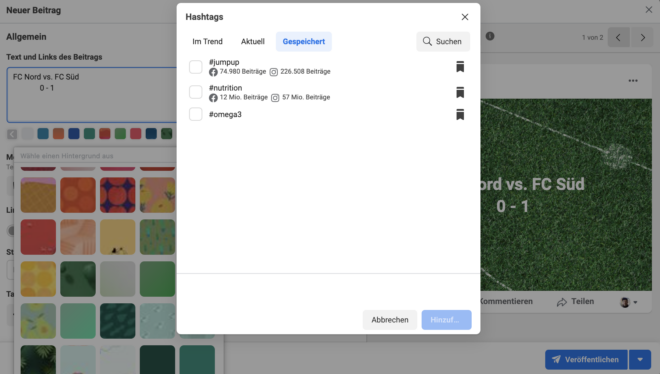Pick the dark blue color swatch
This screenshot has width=660, height=374.
(x=74, y=134)
